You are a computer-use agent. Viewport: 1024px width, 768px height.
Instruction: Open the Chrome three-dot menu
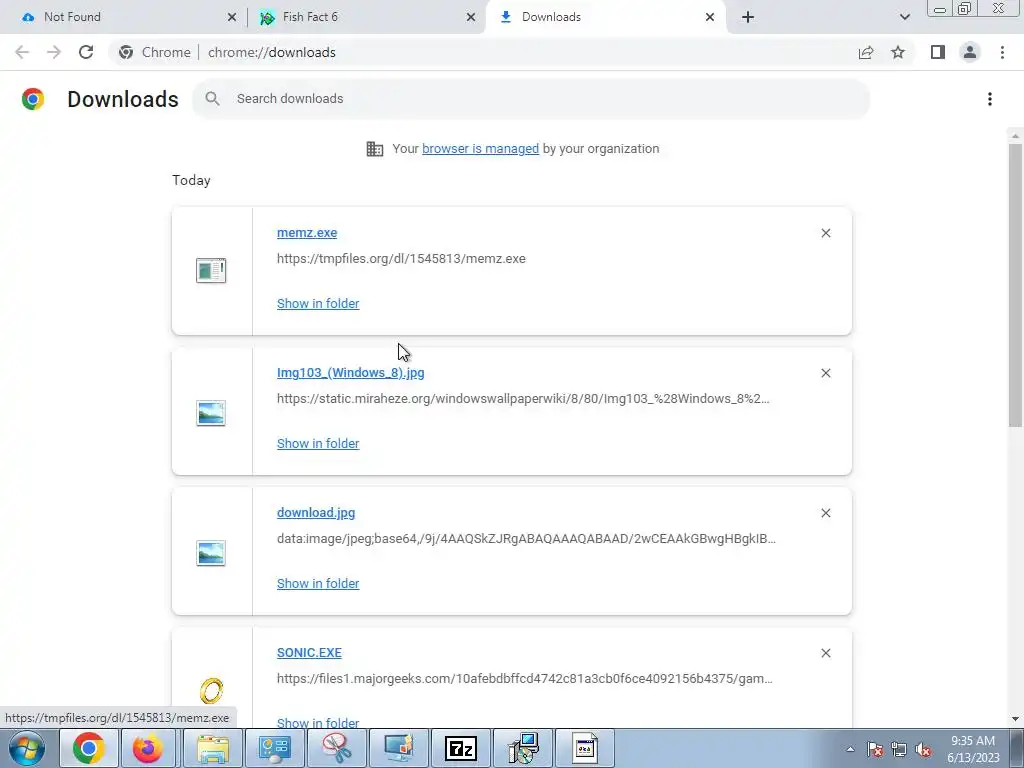1002,52
